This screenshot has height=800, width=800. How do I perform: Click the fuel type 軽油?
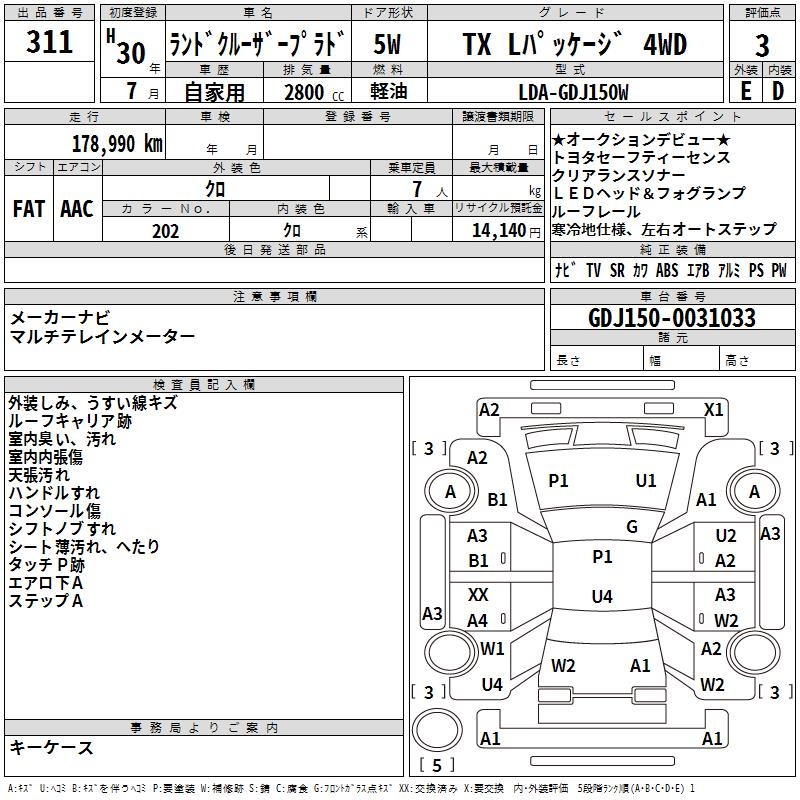[x=388, y=91]
